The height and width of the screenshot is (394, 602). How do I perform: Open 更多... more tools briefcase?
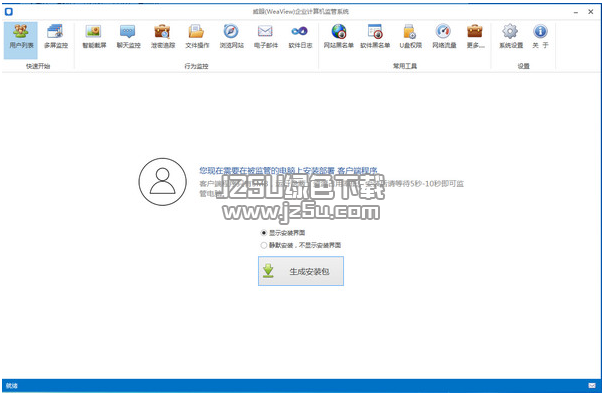point(475,36)
